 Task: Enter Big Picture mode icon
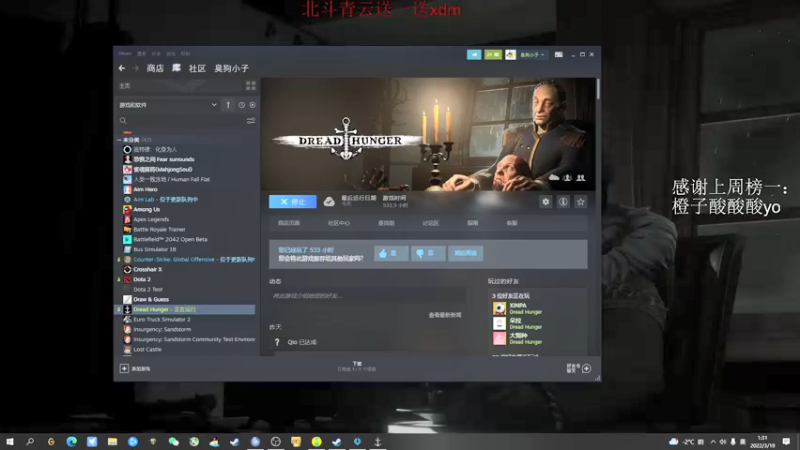[559, 54]
